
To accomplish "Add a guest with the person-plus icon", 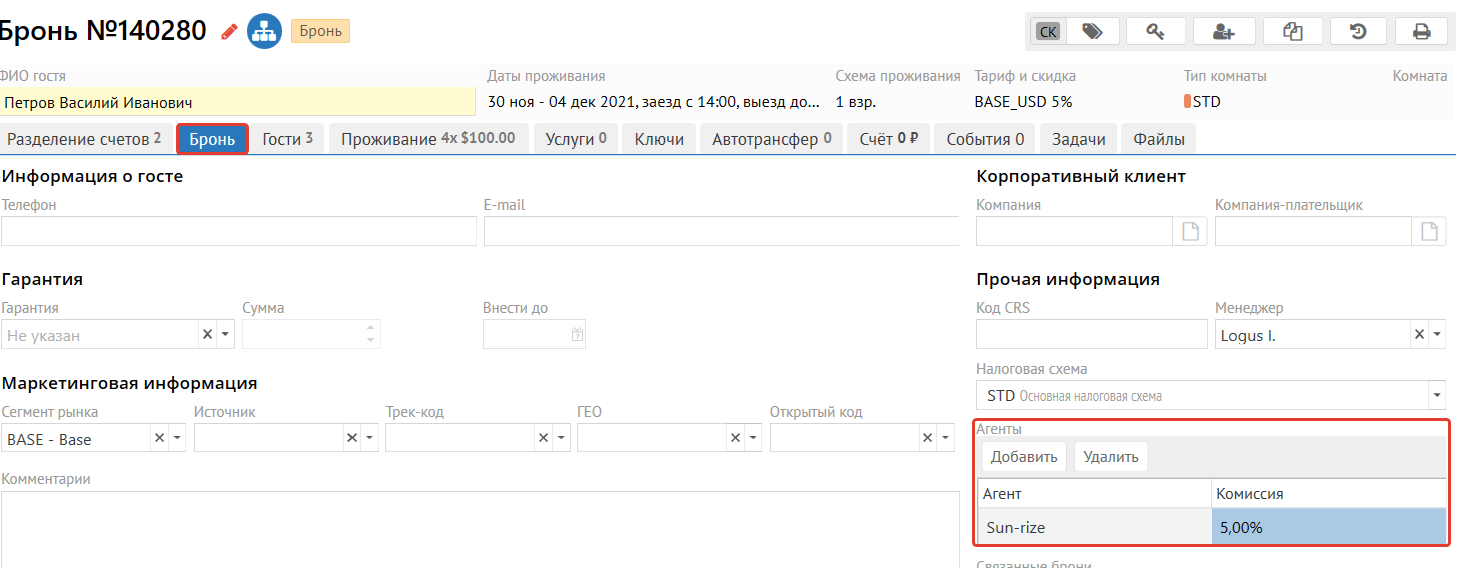I will [x=1223, y=31].
